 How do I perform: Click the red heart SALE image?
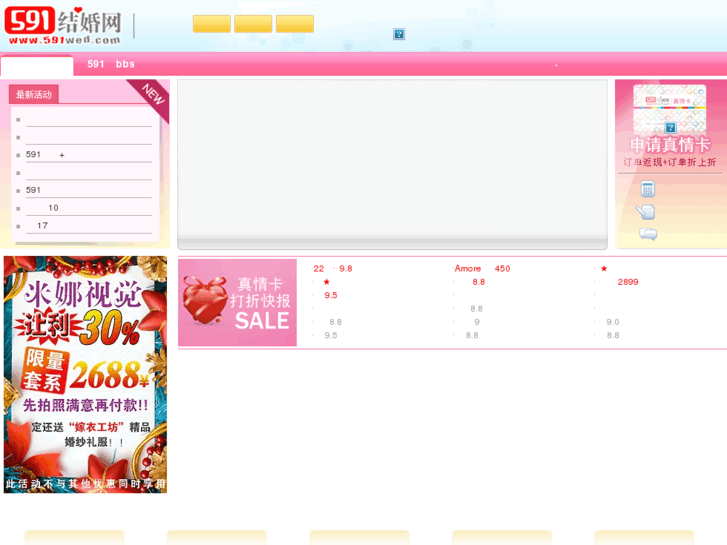click(x=204, y=301)
